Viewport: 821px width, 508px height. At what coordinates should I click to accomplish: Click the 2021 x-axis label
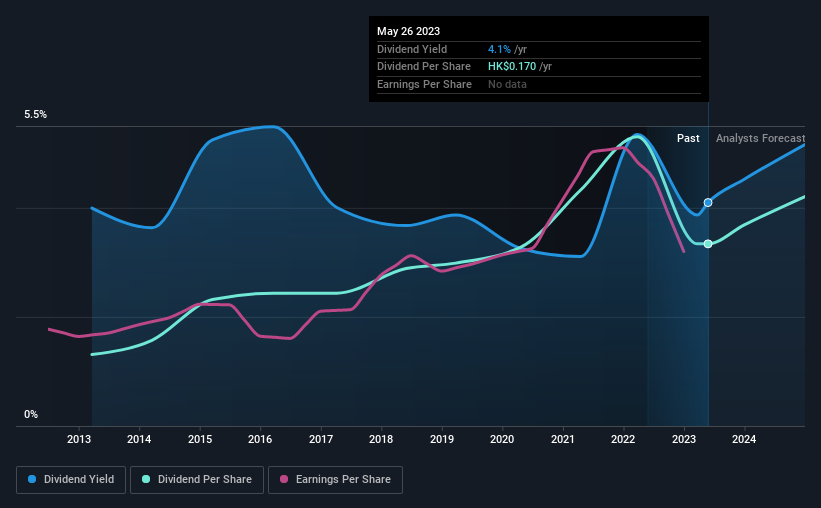pos(563,439)
